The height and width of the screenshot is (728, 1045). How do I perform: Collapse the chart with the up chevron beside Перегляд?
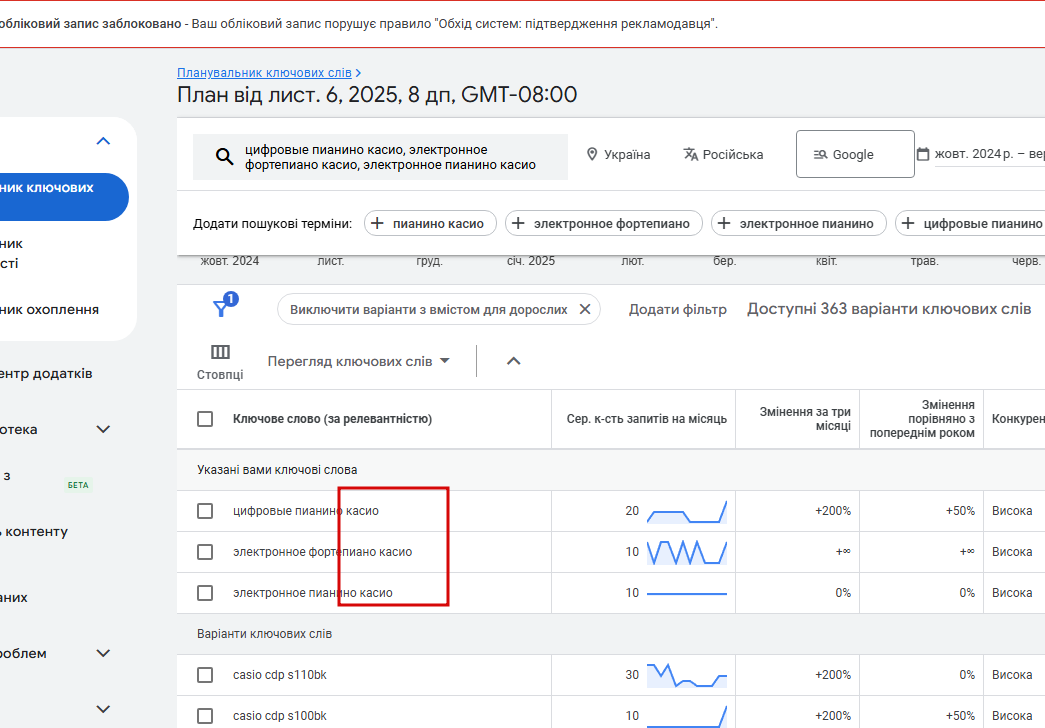click(x=513, y=361)
